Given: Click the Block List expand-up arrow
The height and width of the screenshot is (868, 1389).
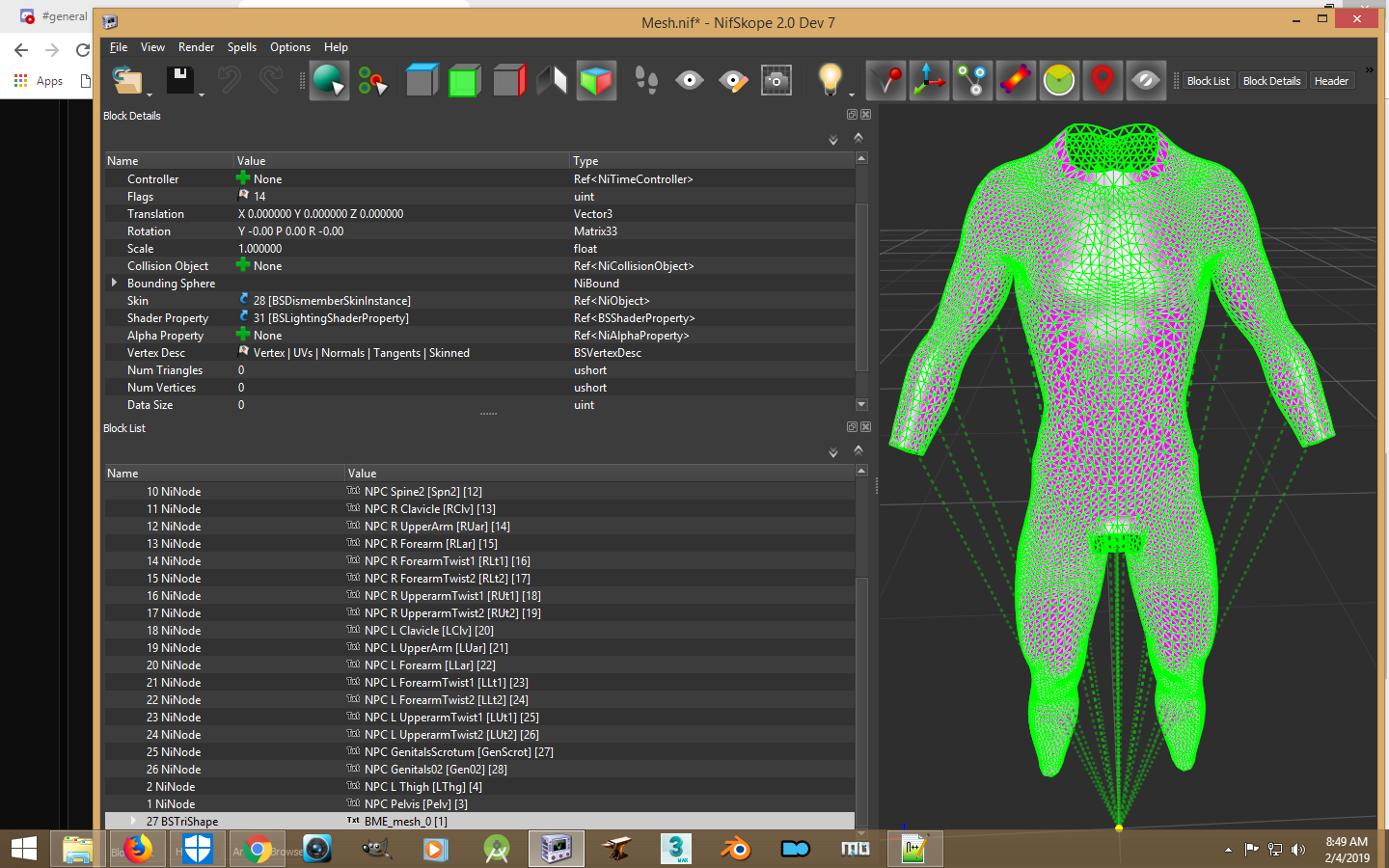Looking at the screenshot, I should pos(858,450).
